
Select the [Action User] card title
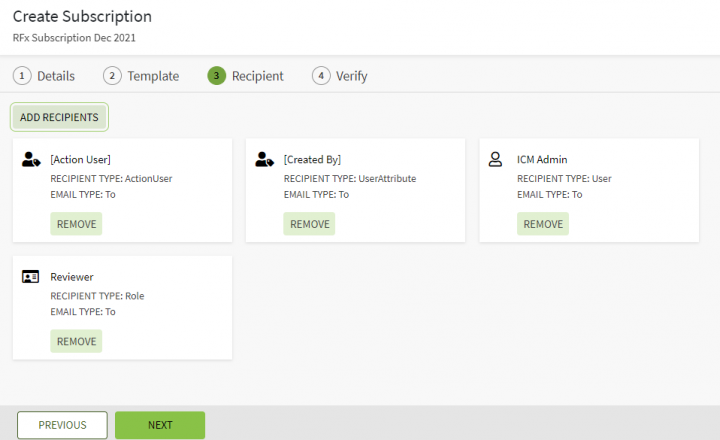[80, 160]
